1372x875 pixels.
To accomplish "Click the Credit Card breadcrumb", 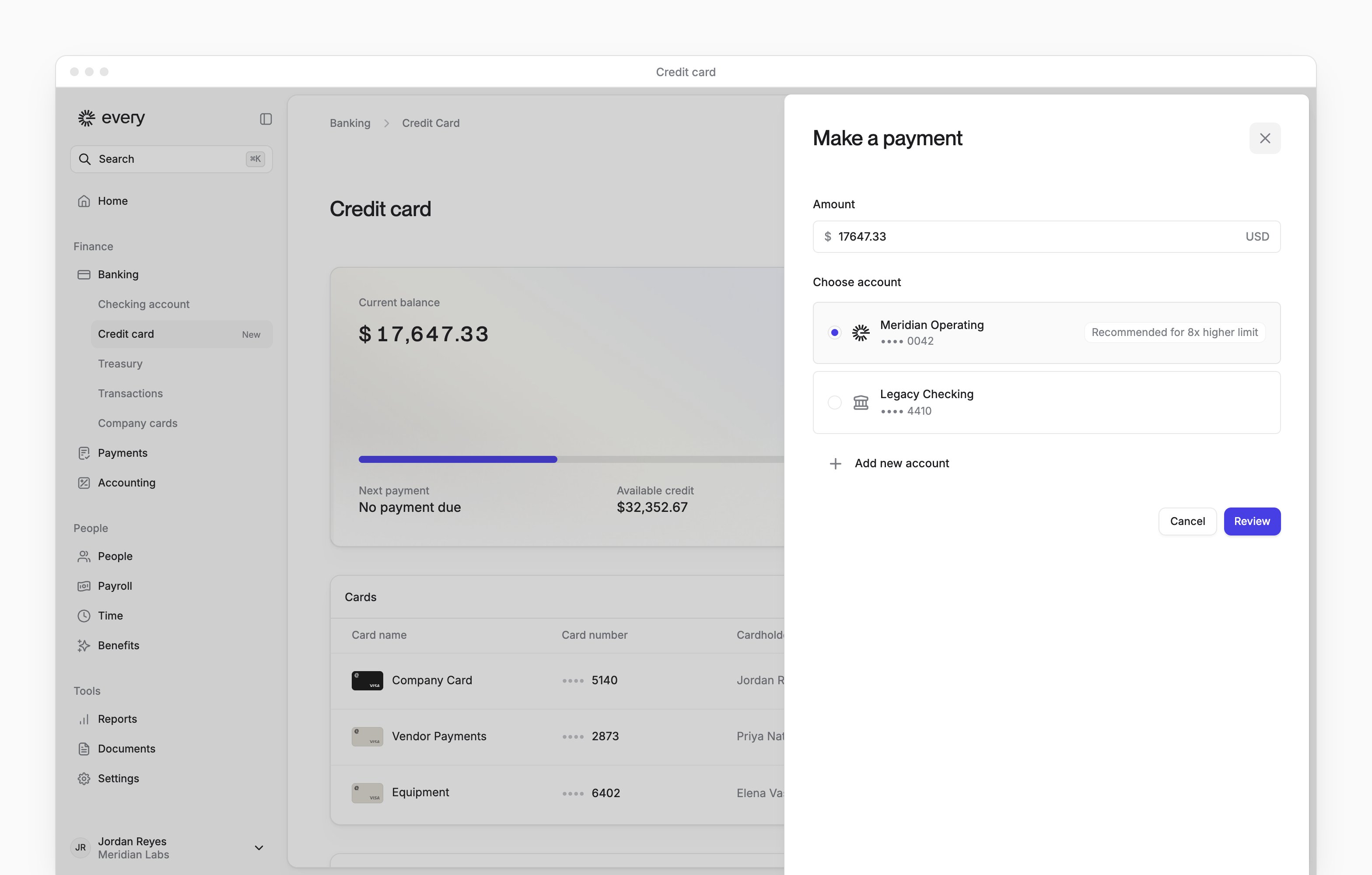I will 431,123.
